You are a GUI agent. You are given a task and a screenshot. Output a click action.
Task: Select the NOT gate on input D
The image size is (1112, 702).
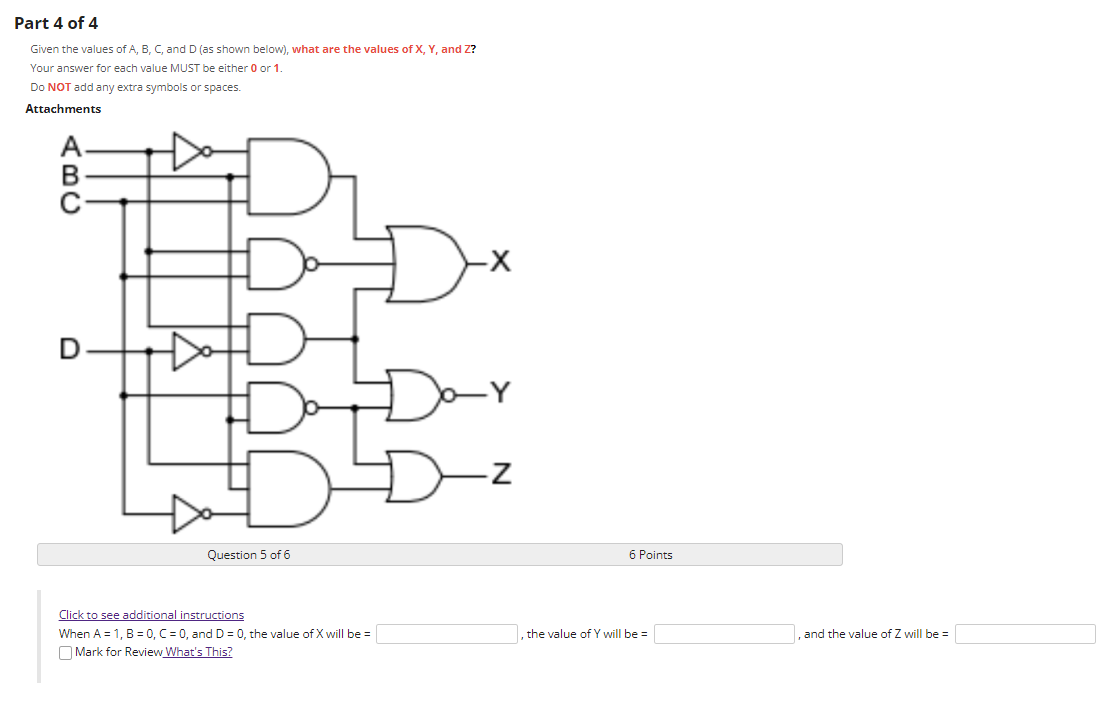pyautogui.click(x=190, y=352)
